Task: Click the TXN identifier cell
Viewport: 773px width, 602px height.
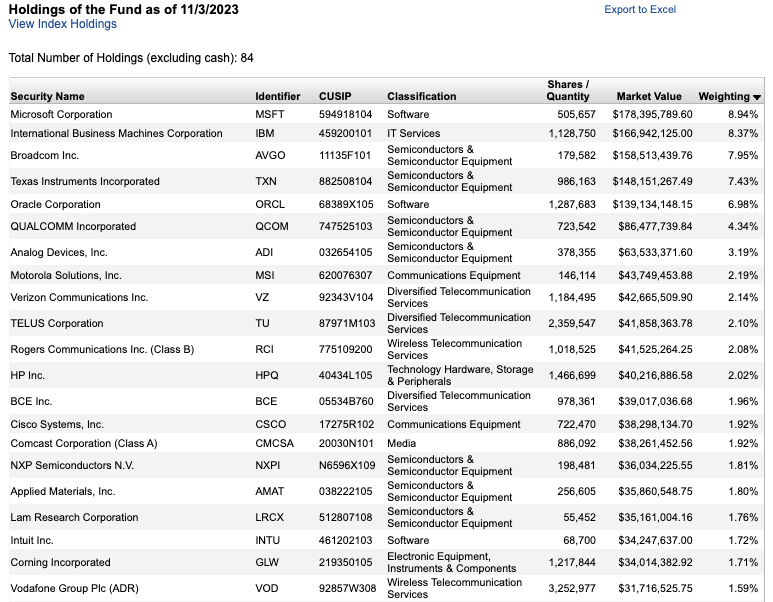Action: tap(266, 181)
